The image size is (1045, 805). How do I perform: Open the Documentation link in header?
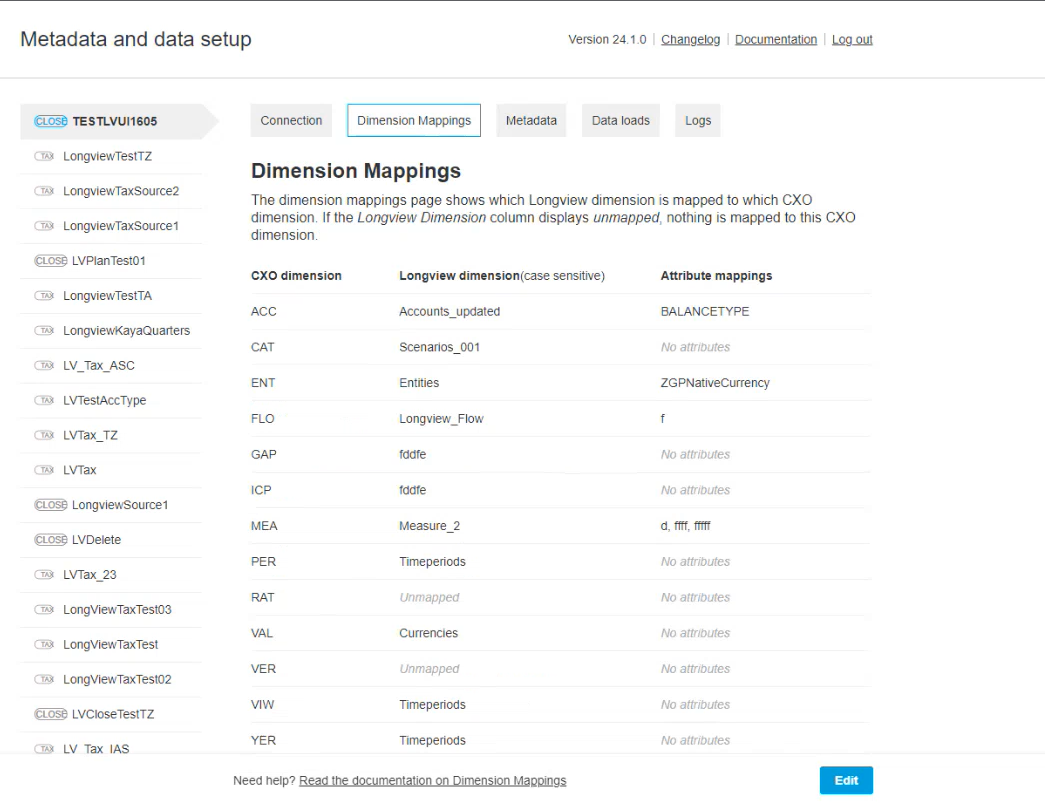pyautogui.click(x=776, y=40)
